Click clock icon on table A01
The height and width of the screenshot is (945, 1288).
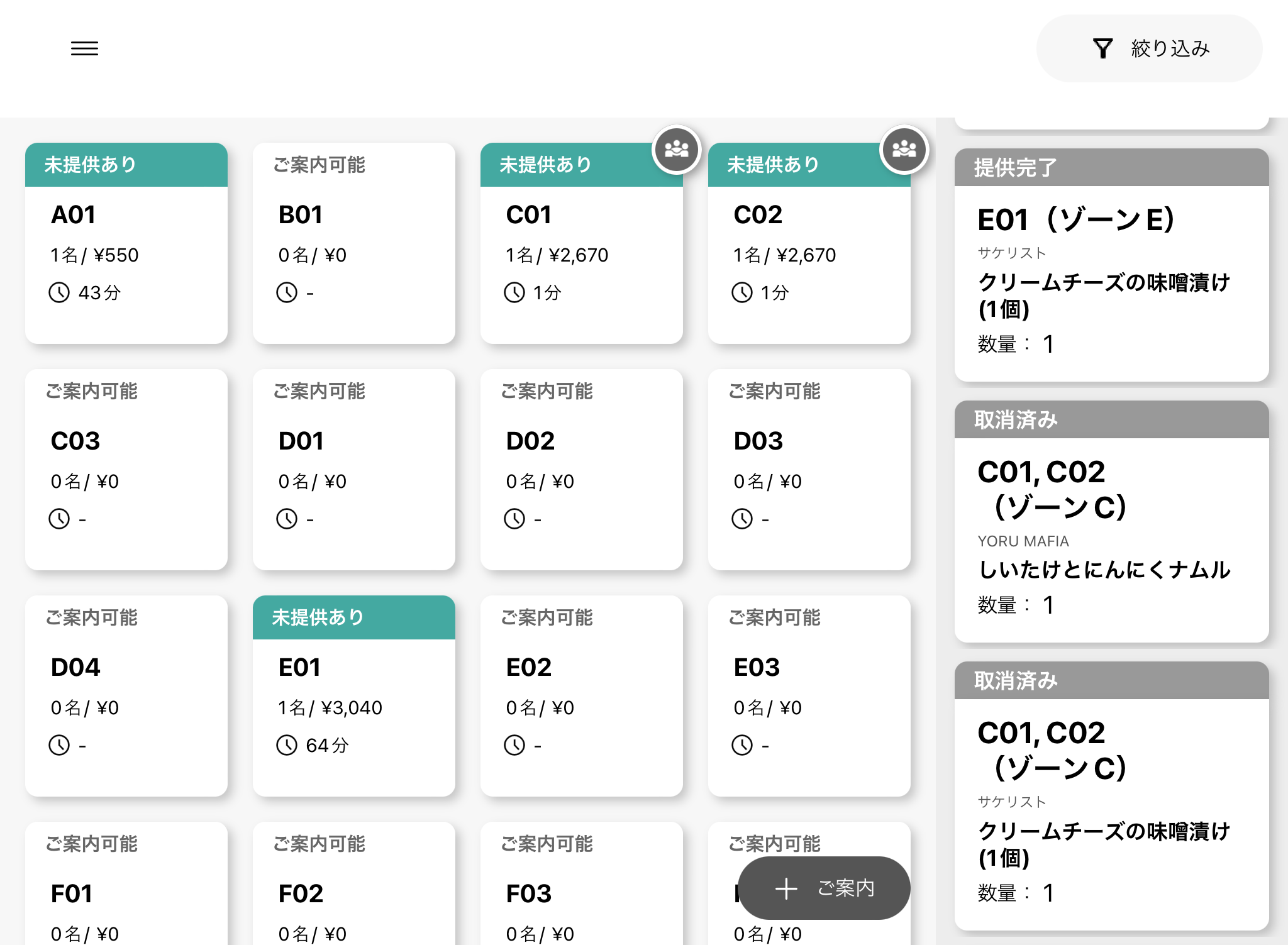pyautogui.click(x=59, y=292)
